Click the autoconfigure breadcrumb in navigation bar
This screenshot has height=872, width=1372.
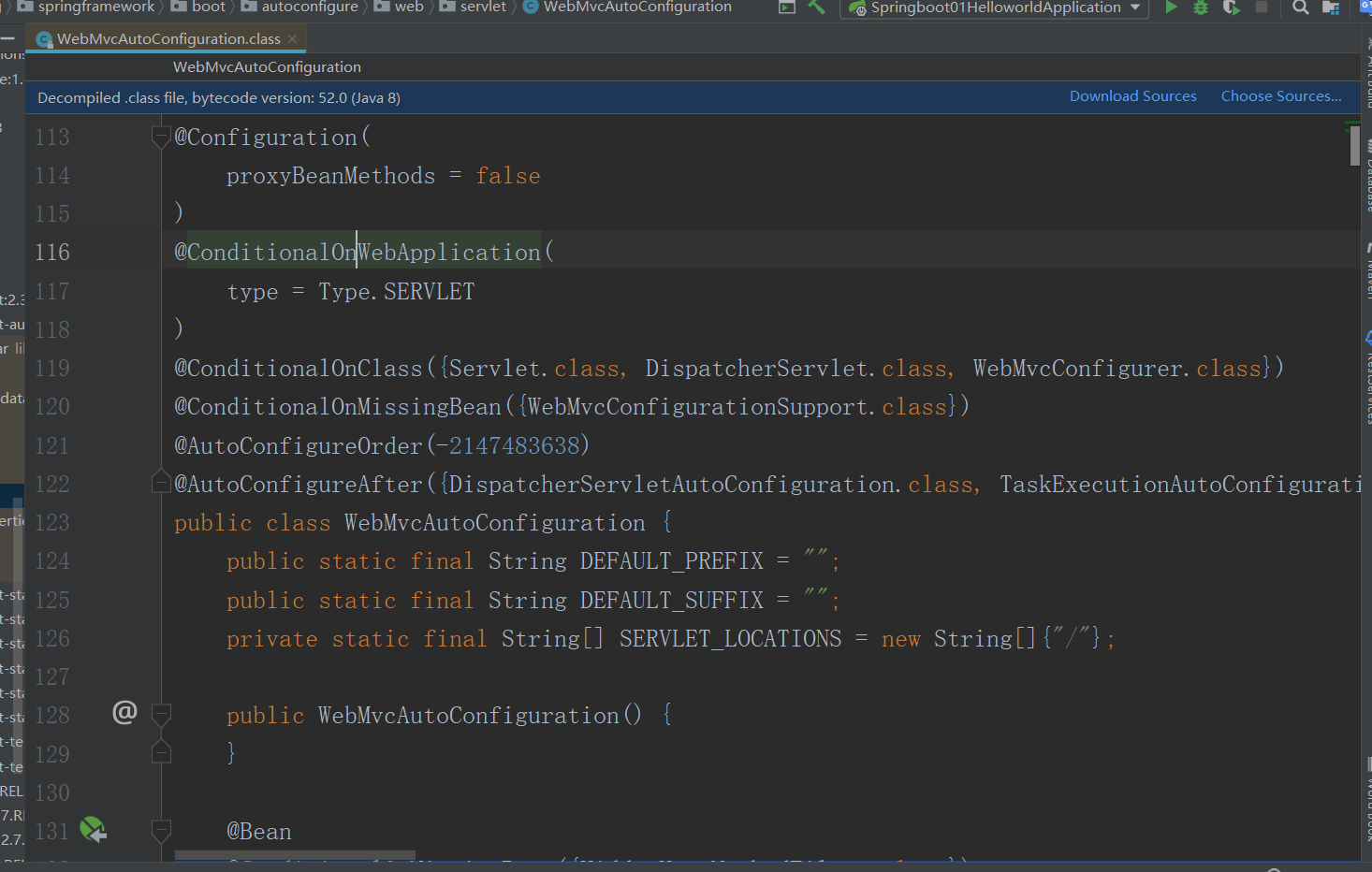[x=309, y=7]
